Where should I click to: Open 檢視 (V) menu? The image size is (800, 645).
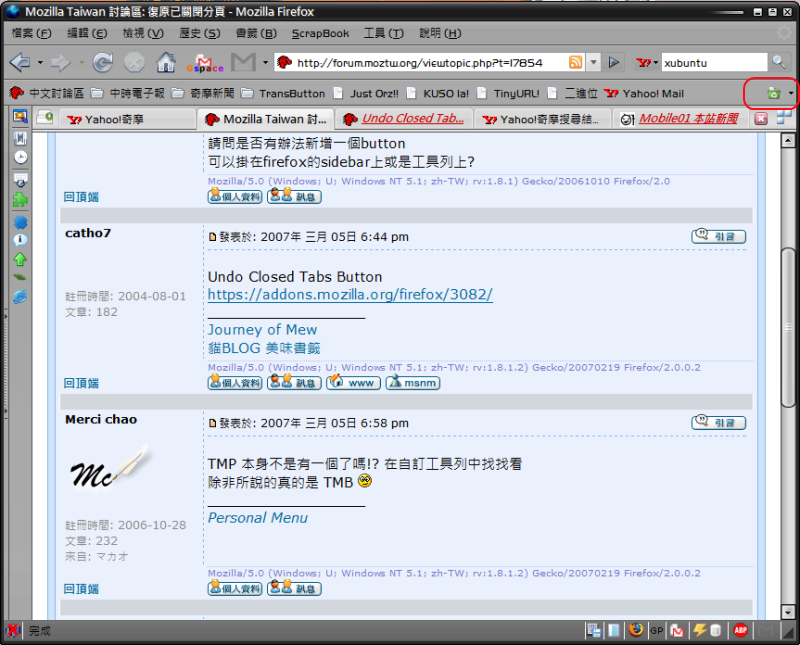[143, 33]
